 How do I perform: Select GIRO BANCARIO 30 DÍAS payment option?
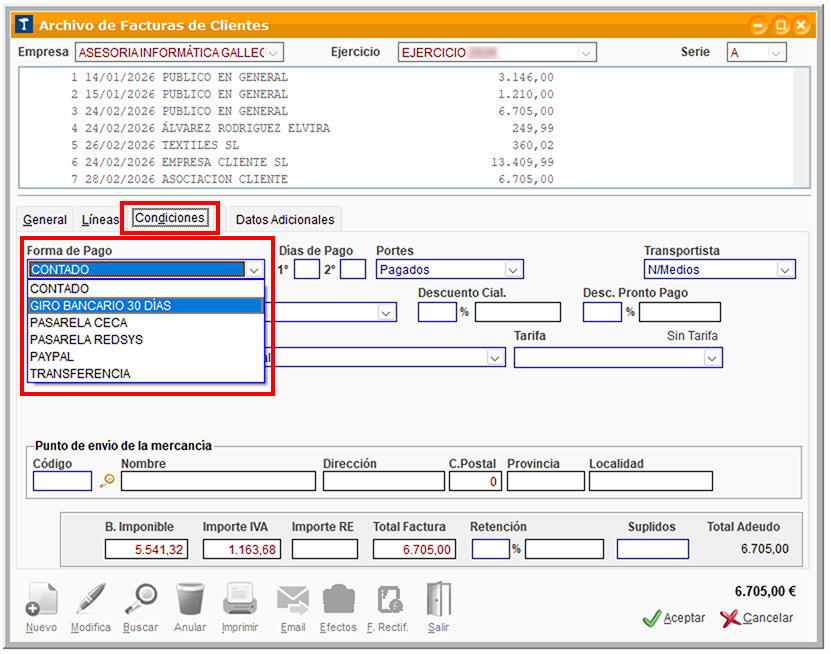click(x=146, y=306)
